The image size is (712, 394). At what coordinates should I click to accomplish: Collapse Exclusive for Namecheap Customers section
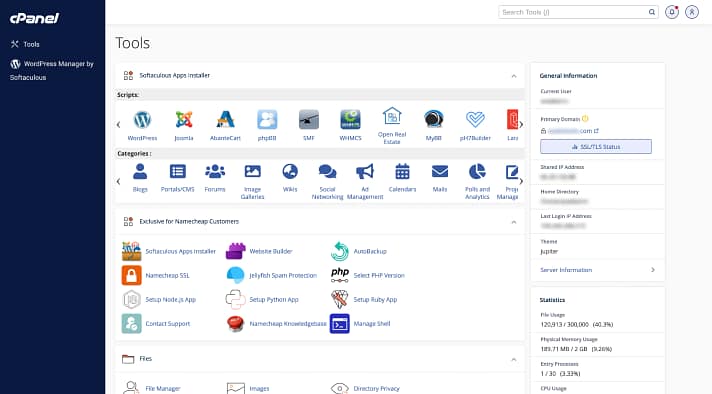click(x=514, y=222)
